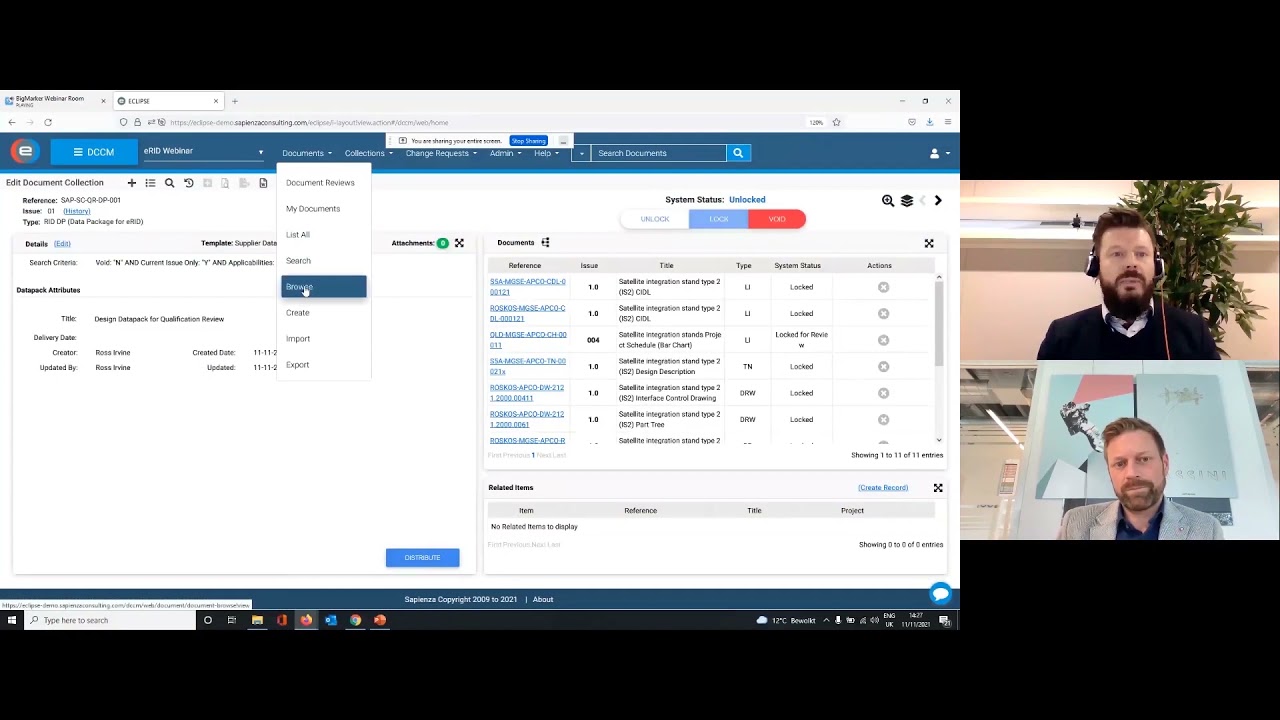
Task: Open the eRID Webinar project dropdown
Action: (204, 152)
